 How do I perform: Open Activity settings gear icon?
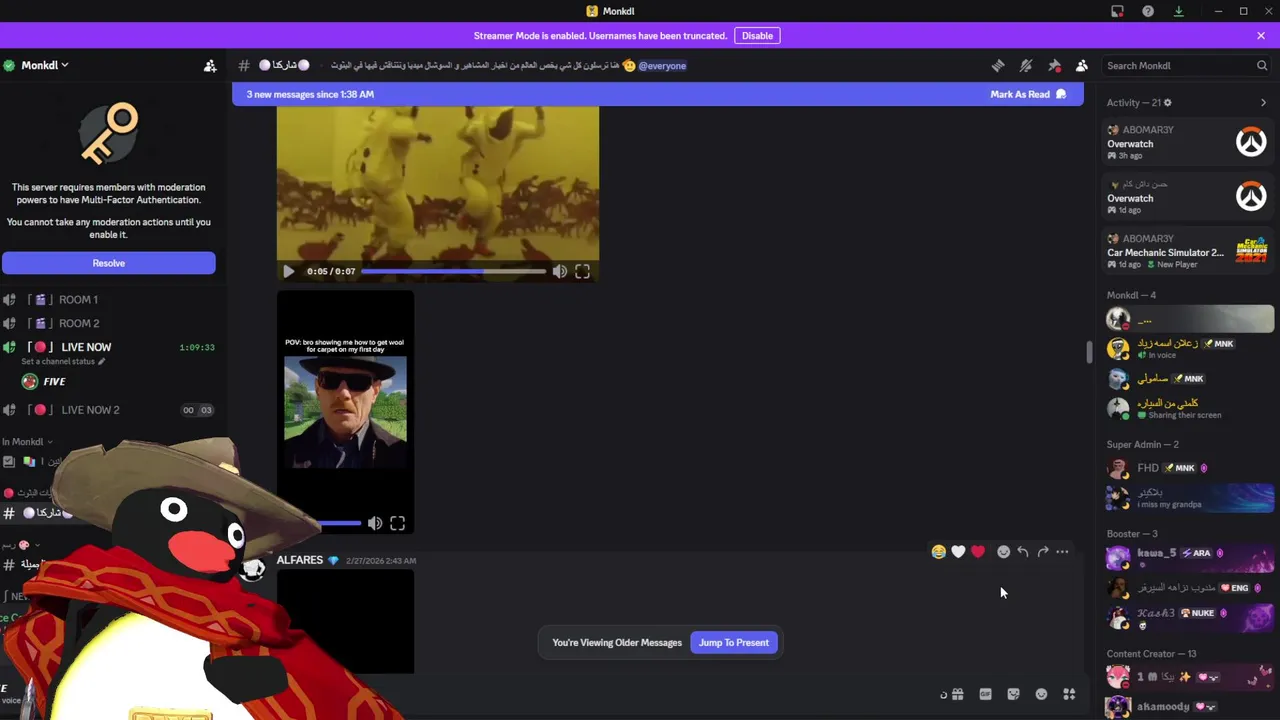coord(1167,103)
